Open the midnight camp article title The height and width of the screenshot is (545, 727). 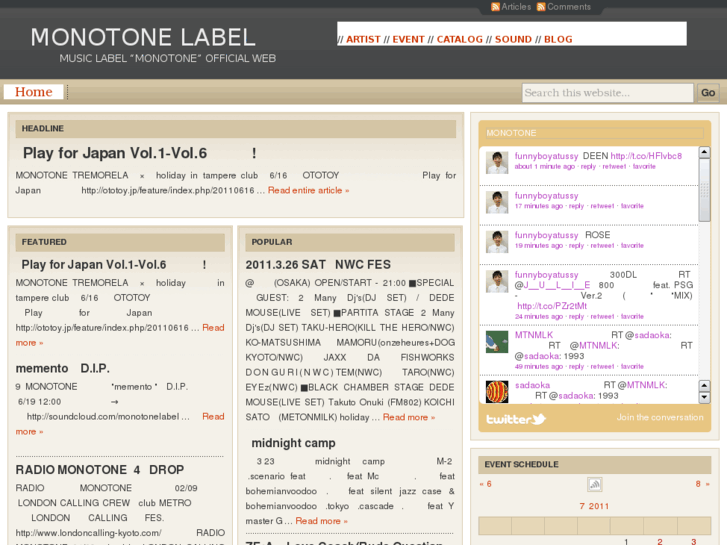point(293,443)
